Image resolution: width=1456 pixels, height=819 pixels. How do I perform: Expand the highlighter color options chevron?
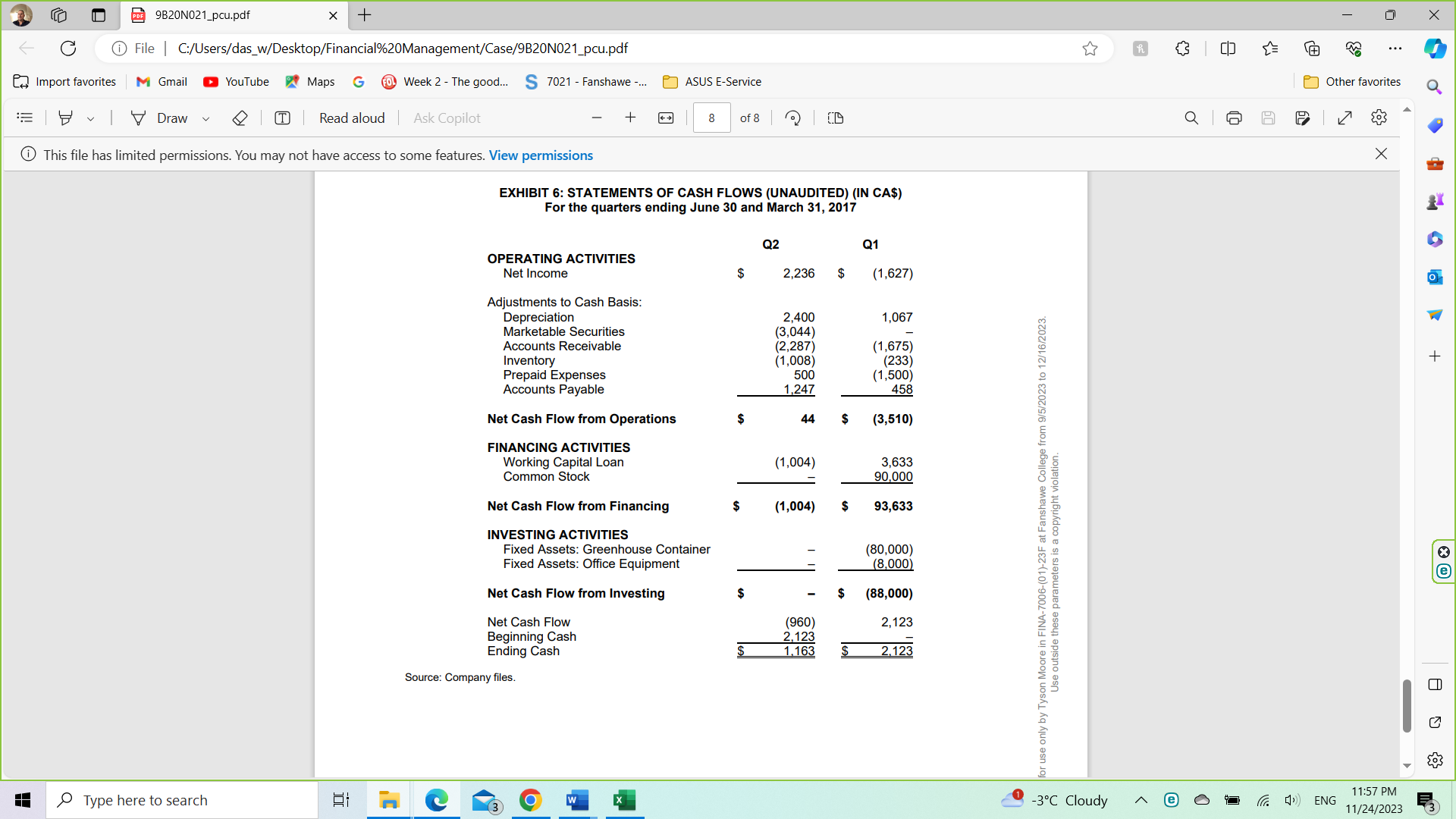point(92,118)
